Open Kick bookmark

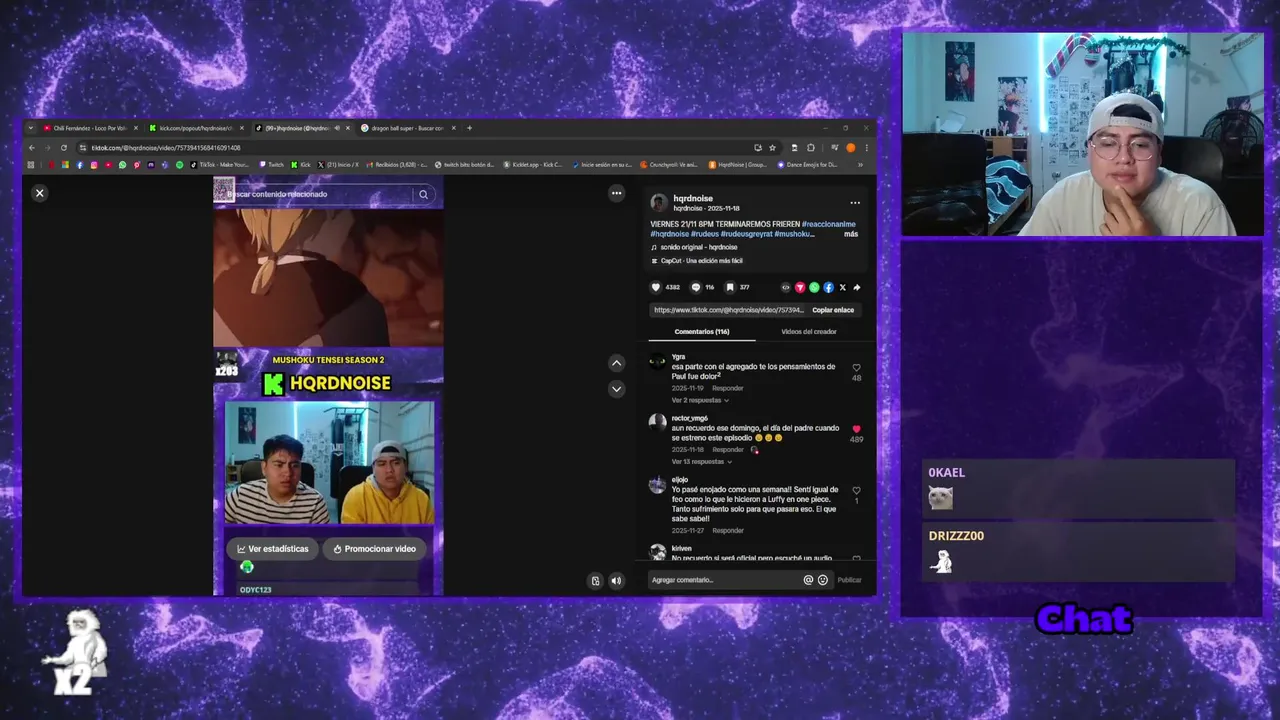tap(302, 165)
